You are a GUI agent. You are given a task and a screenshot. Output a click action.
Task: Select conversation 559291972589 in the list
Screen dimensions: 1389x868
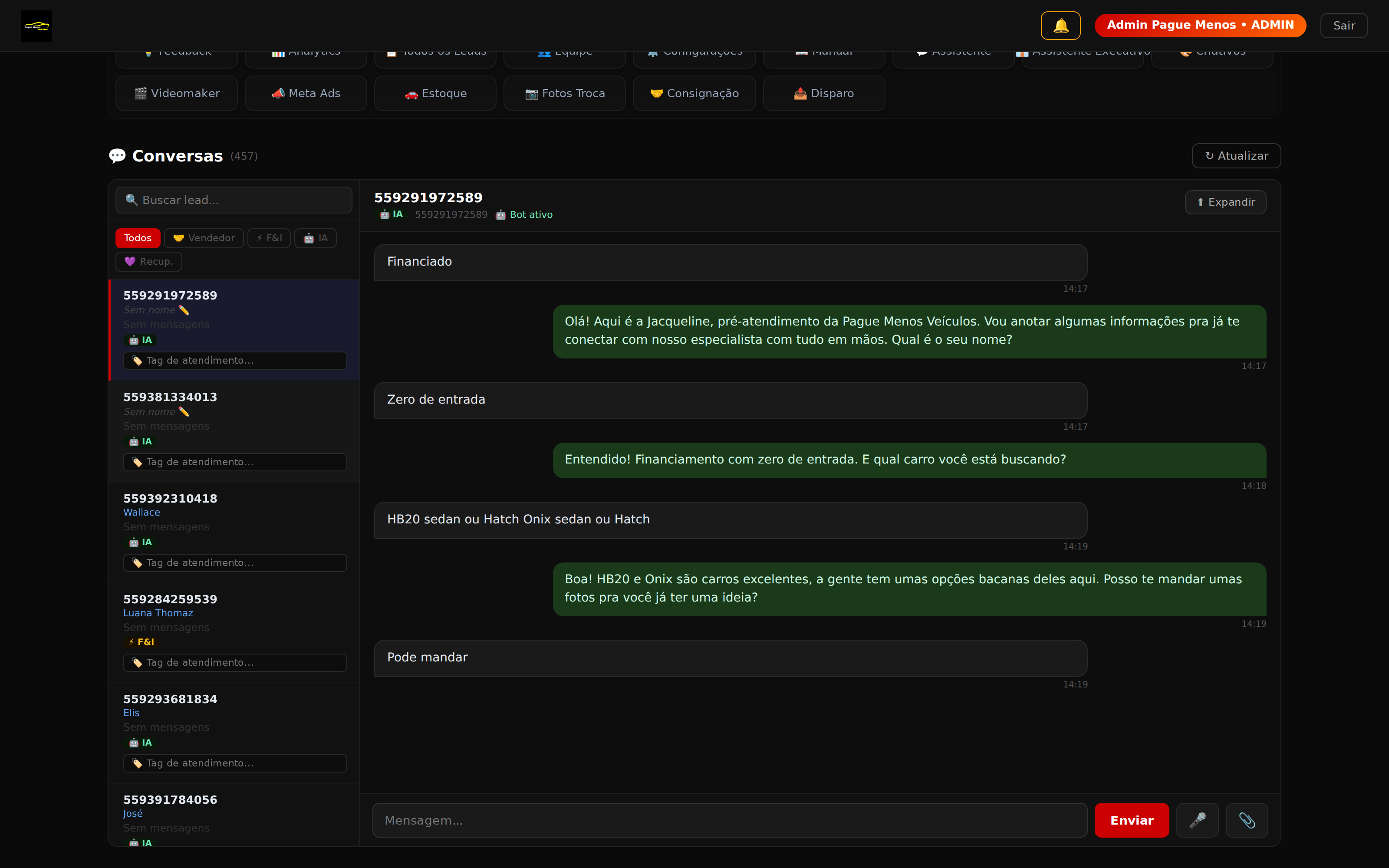point(234,329)
